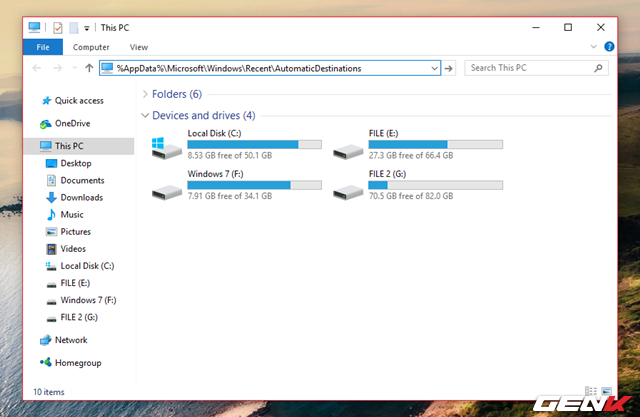The height and width of the screenshot is (417, 640).
Task: Click the Windows 7 (F:) usage bar
Action: (255, 185)
